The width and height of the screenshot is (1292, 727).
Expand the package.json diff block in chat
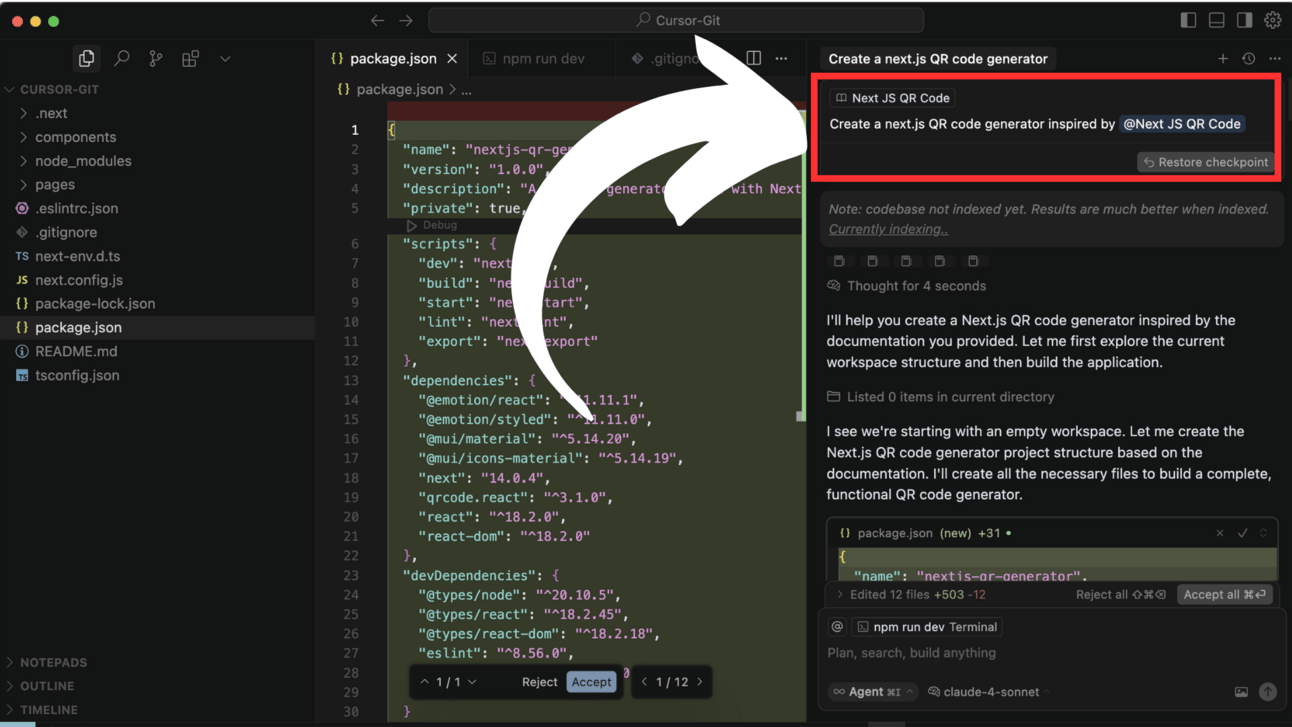(1264, 533)
